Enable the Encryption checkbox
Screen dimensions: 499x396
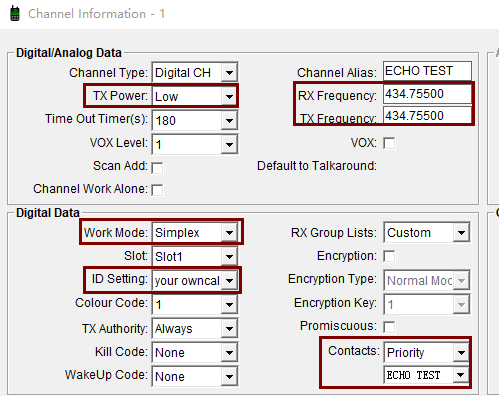tap(389, 256)
